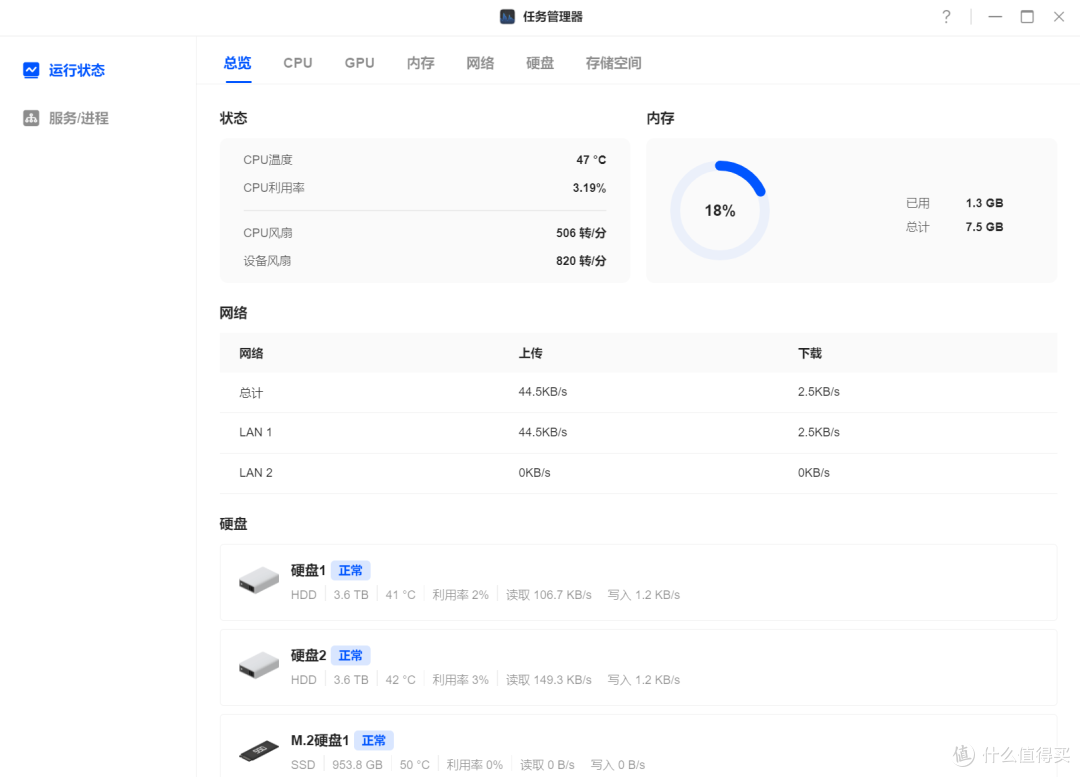1080x777 pixels.
Task: Switch to the 内存 tab
Action: (420, 63)
